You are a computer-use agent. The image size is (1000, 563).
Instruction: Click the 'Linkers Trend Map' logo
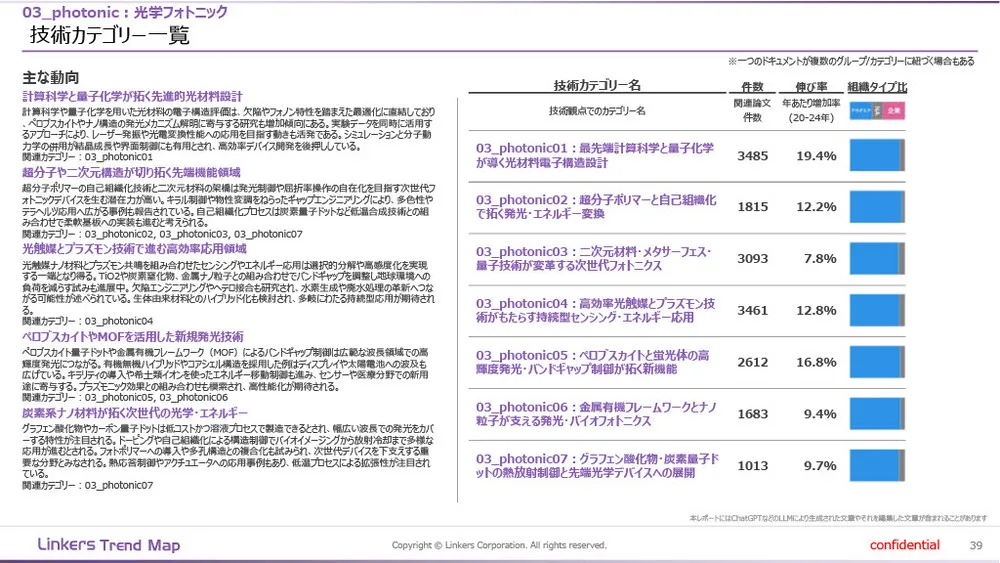coord(108,545)
